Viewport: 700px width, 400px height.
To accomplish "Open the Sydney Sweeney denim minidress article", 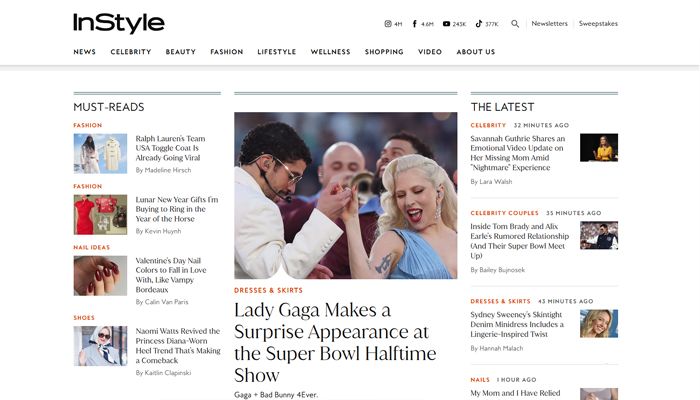I will pyautogui.click(x=518, y=324).
